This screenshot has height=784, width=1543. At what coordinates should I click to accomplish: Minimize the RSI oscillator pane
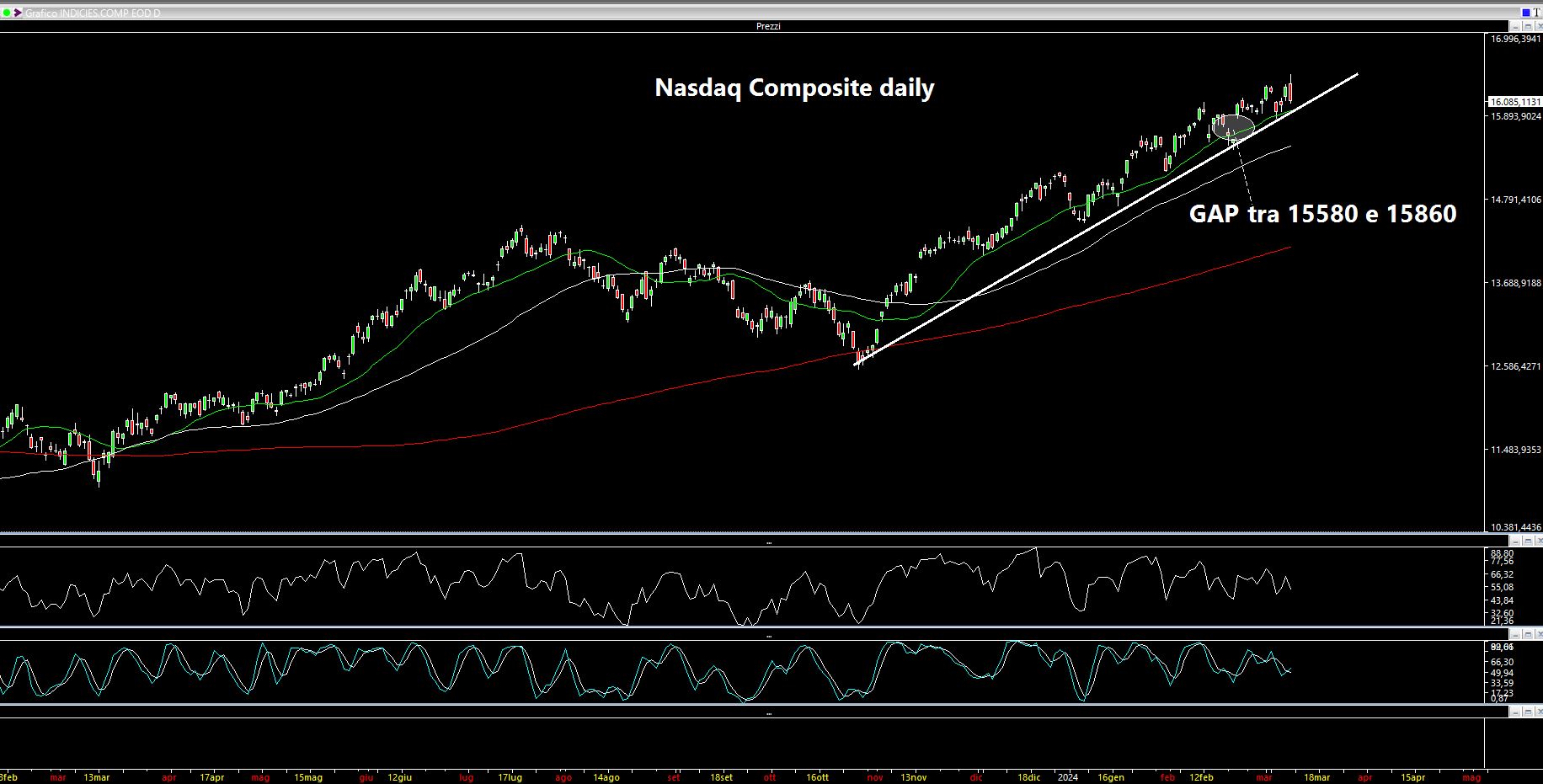pyautogui.click(x=1515, y=540)
